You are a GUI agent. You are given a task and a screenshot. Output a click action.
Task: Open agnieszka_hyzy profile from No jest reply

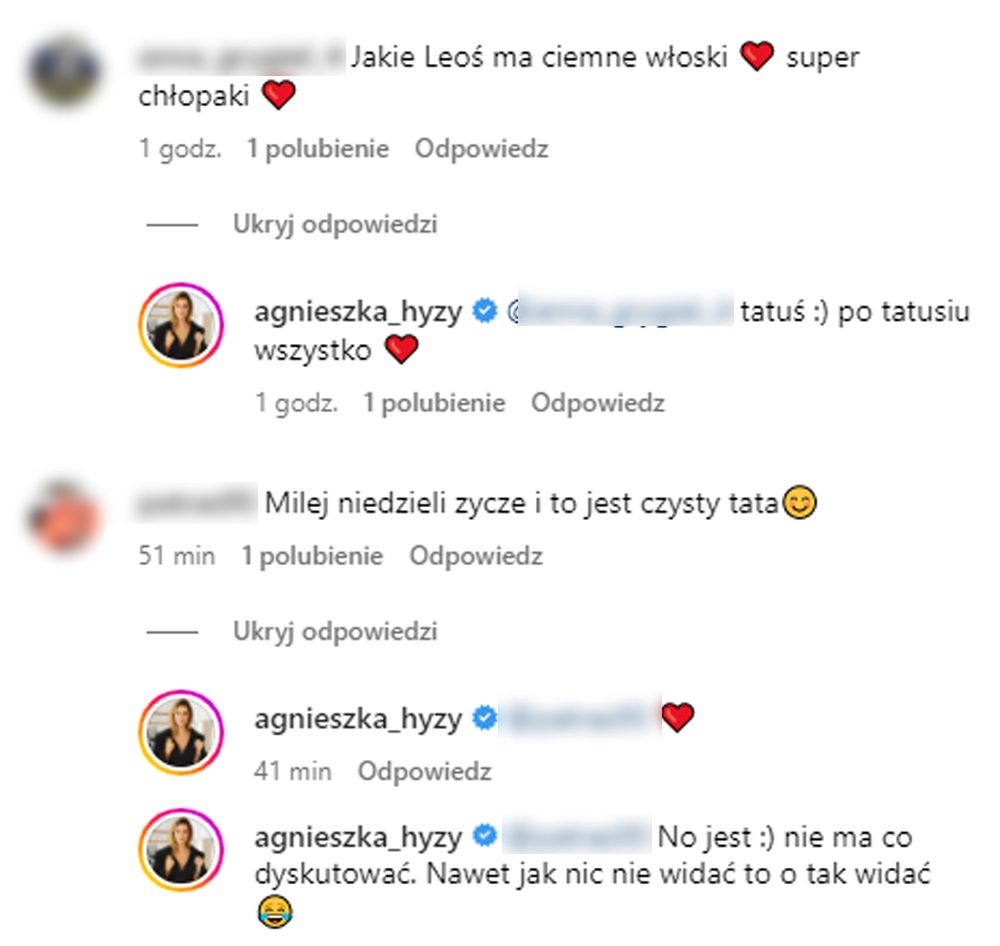(358, 838)
